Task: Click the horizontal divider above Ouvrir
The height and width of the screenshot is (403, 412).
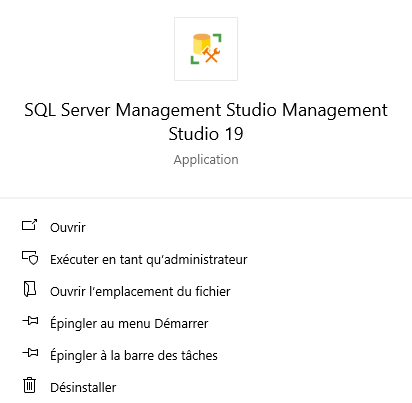Action: click(x=206, y=198)
